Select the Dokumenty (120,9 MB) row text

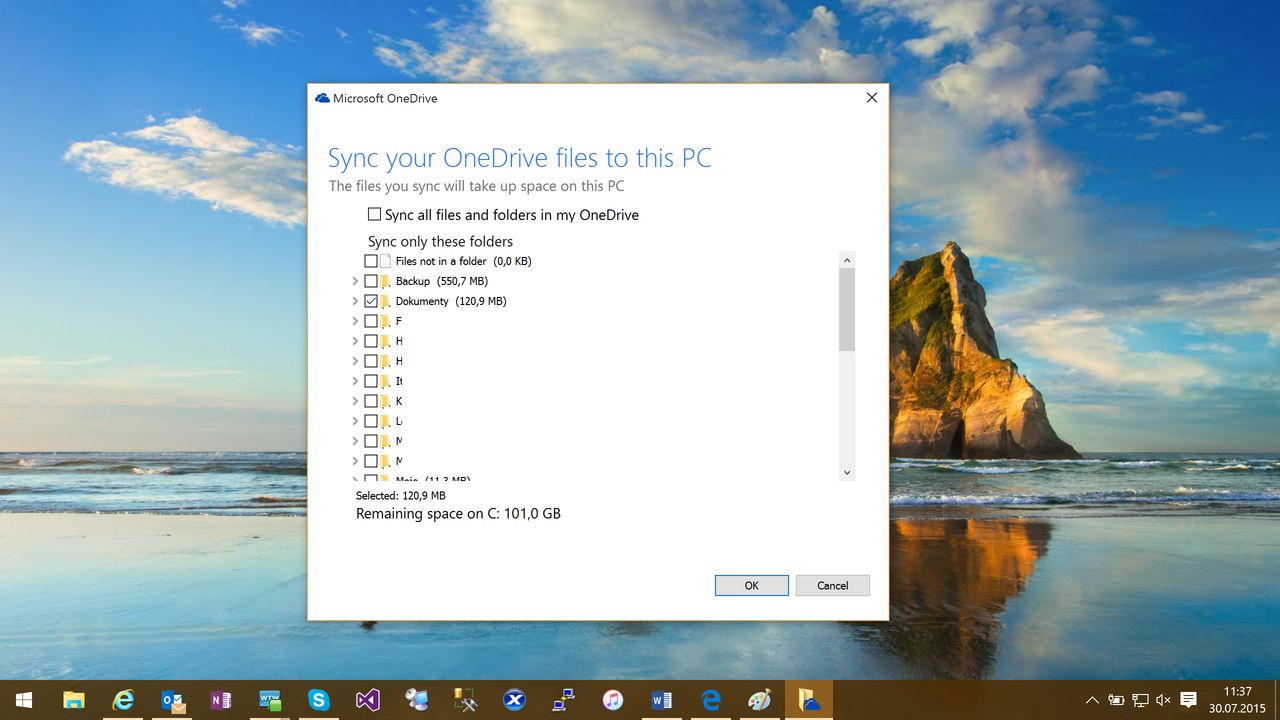click(451, 301)
